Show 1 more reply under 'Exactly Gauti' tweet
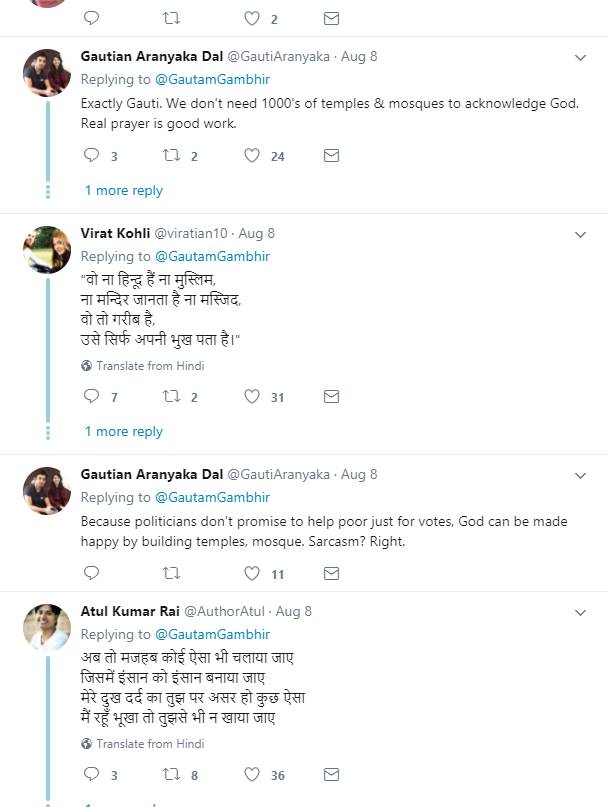The width and height of the screenshot is (609, 807). 123,191
